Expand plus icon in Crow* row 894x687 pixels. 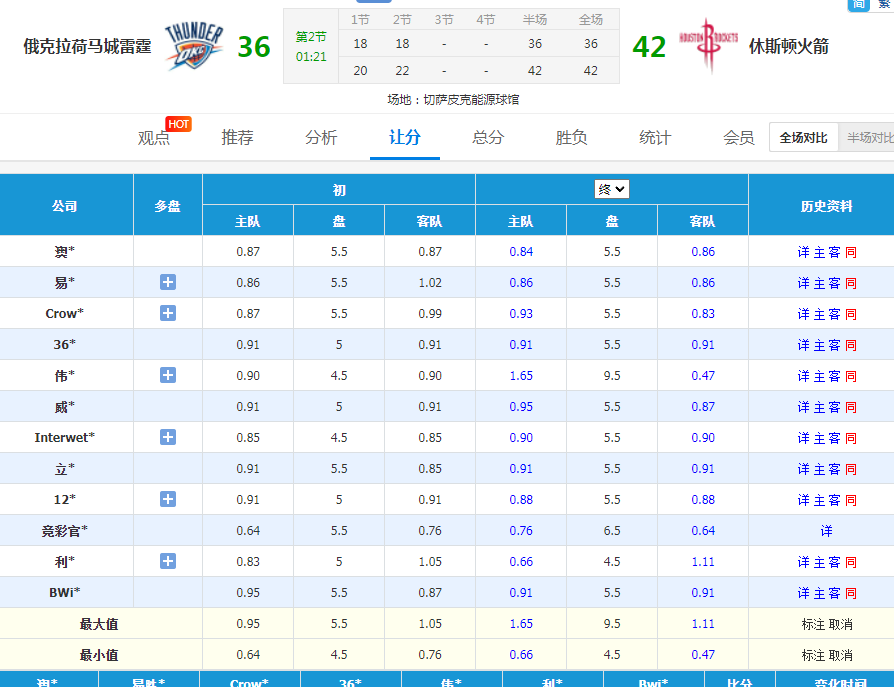coord(168,314)
